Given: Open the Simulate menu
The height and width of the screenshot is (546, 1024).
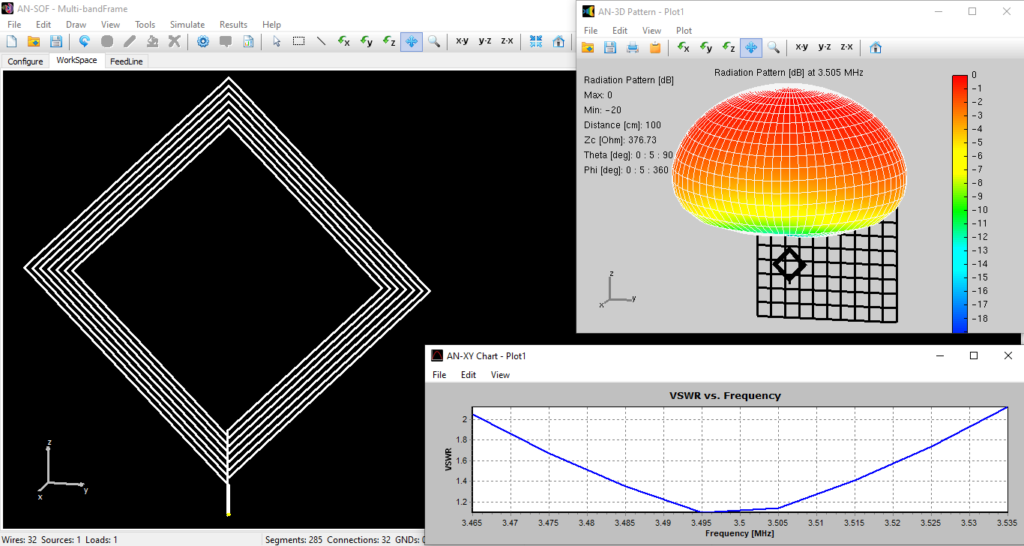Looking at the screenshot, I should (187, 24).
